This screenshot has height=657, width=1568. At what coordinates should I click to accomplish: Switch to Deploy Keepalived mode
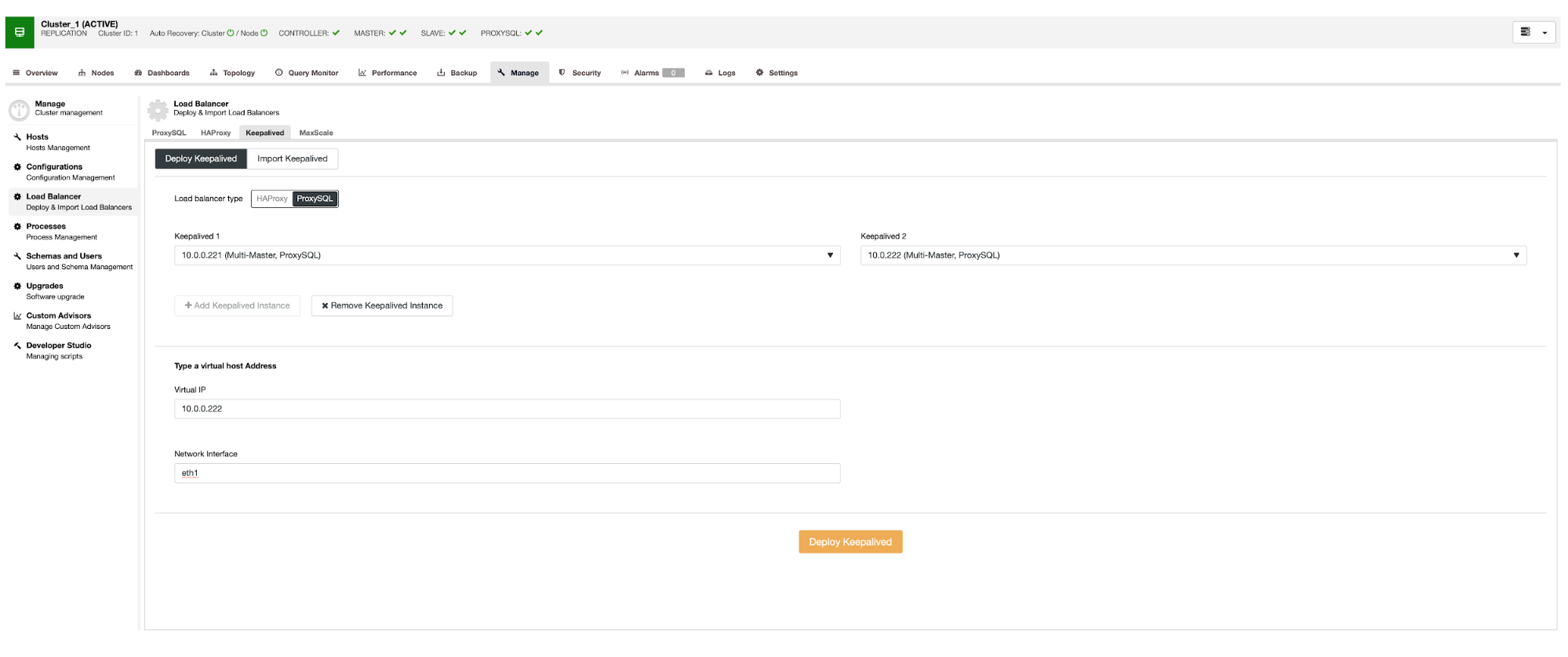coord(201,159)
